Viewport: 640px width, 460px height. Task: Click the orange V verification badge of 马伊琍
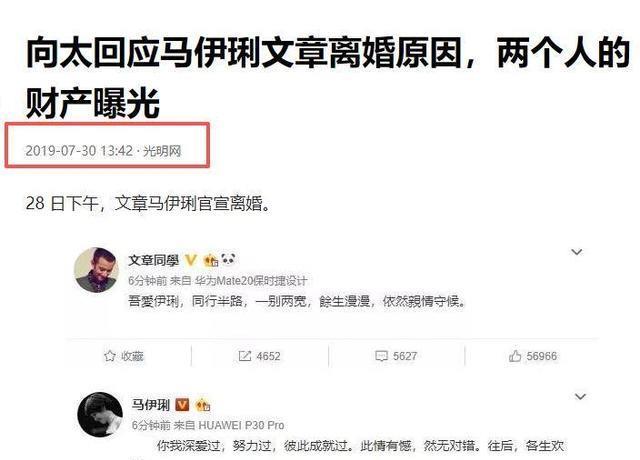click(182, 404)
